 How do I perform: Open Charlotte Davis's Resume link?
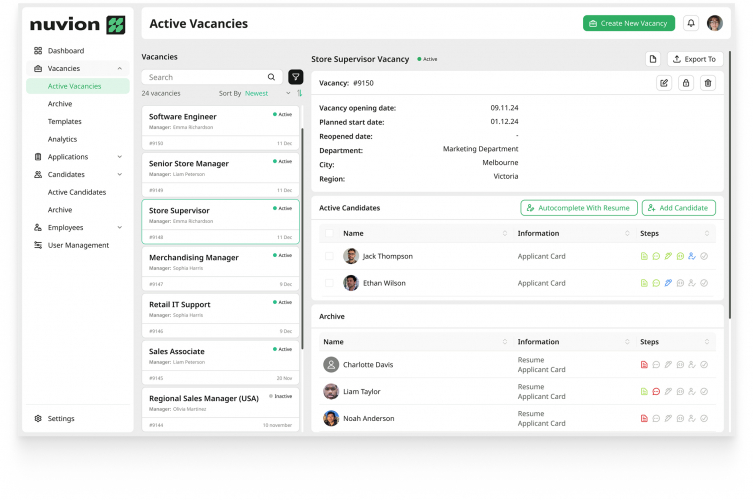tap(531, 360)
